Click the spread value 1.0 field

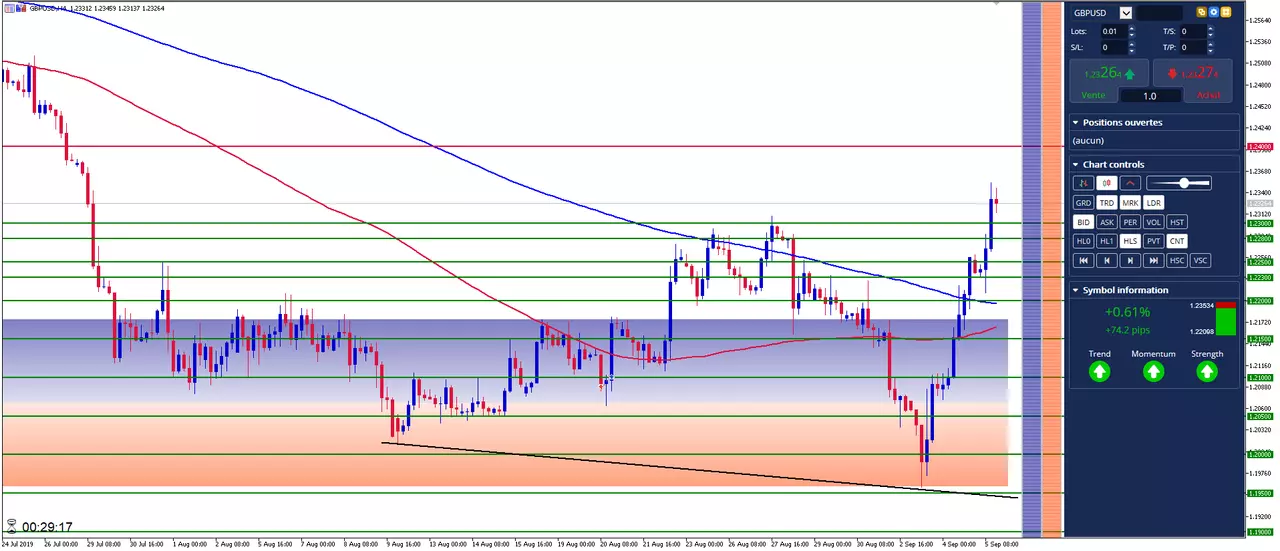pos(1150,96)
